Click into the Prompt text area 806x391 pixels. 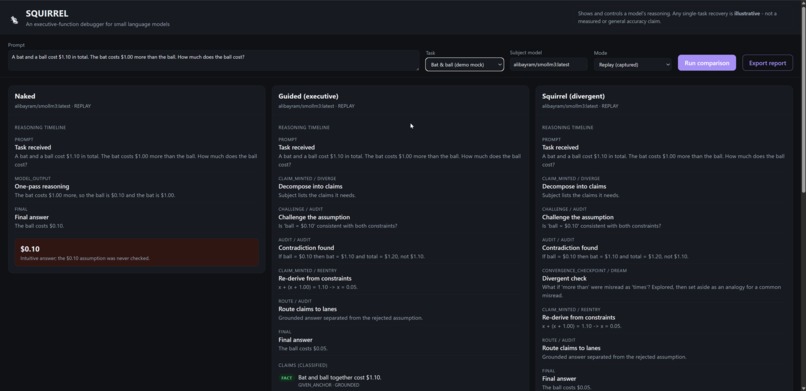click(x=213, y=60)
